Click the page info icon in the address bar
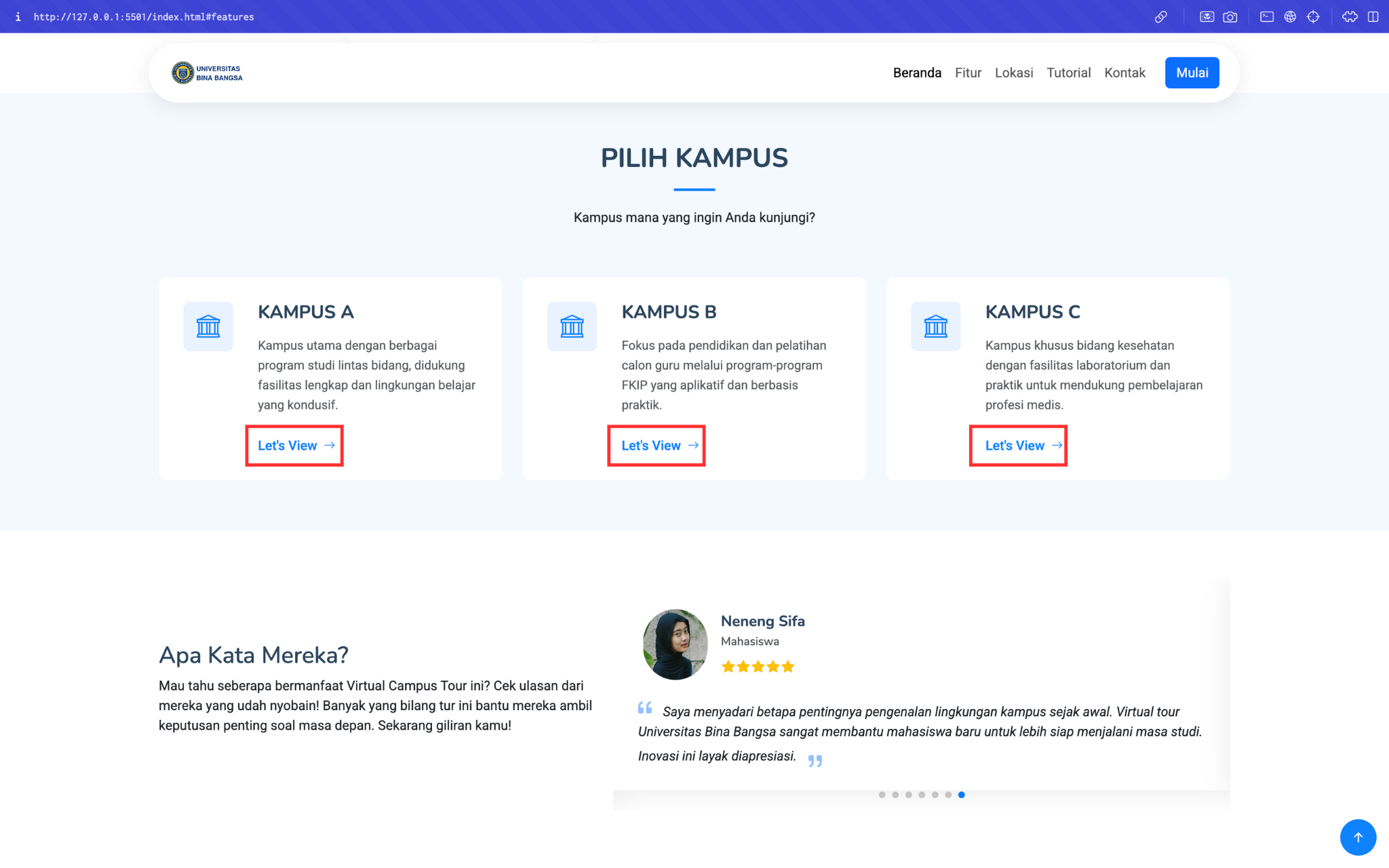1389x868 pixels. tap(18, 17)
